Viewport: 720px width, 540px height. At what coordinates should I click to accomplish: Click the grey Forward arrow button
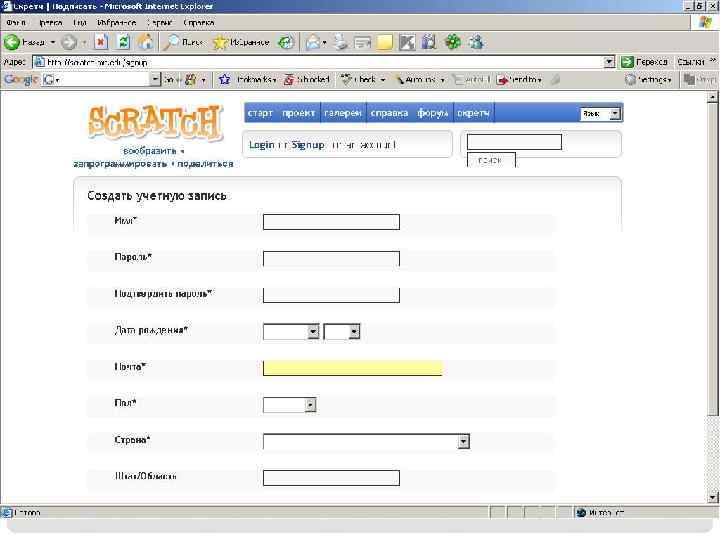[69, 42]
